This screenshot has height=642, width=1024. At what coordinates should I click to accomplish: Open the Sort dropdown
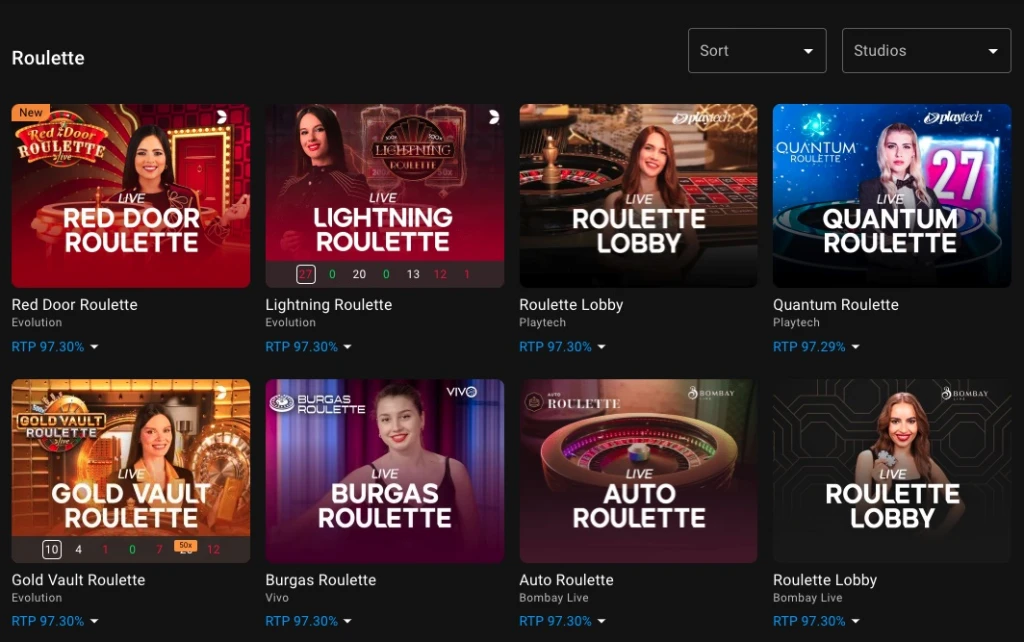[x=757, y=51]
